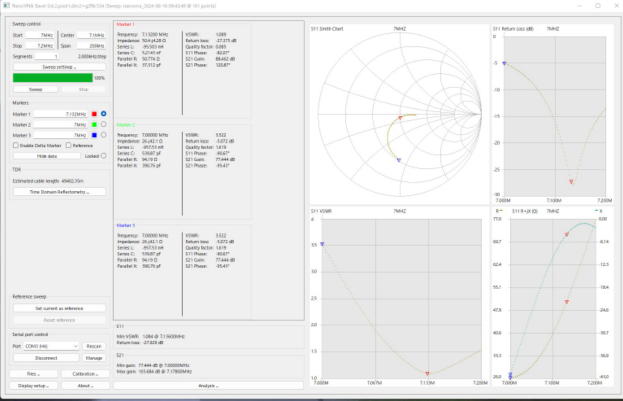
Task: Select the Marker 2 radio button
Action: 103,124
